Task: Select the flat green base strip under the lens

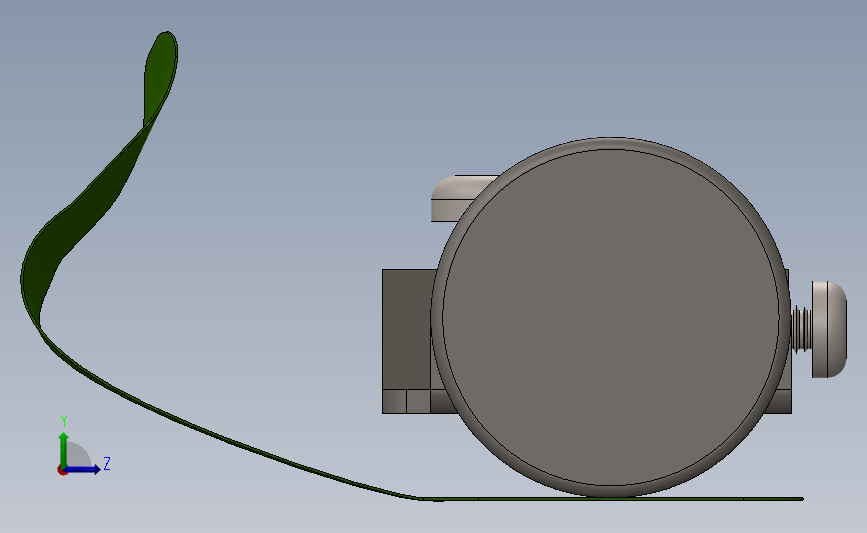Action: pos(610,499)
